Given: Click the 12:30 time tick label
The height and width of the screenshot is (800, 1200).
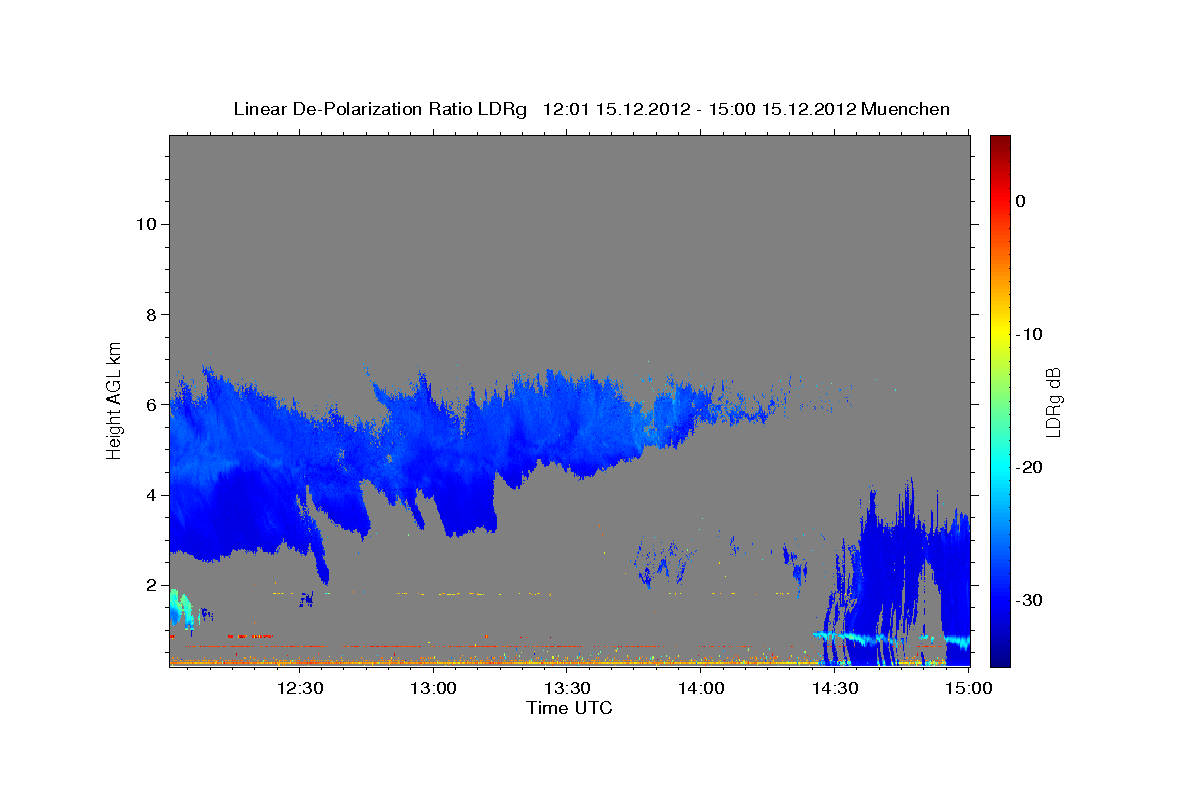Looking at the screenshot, I should 299,688.
